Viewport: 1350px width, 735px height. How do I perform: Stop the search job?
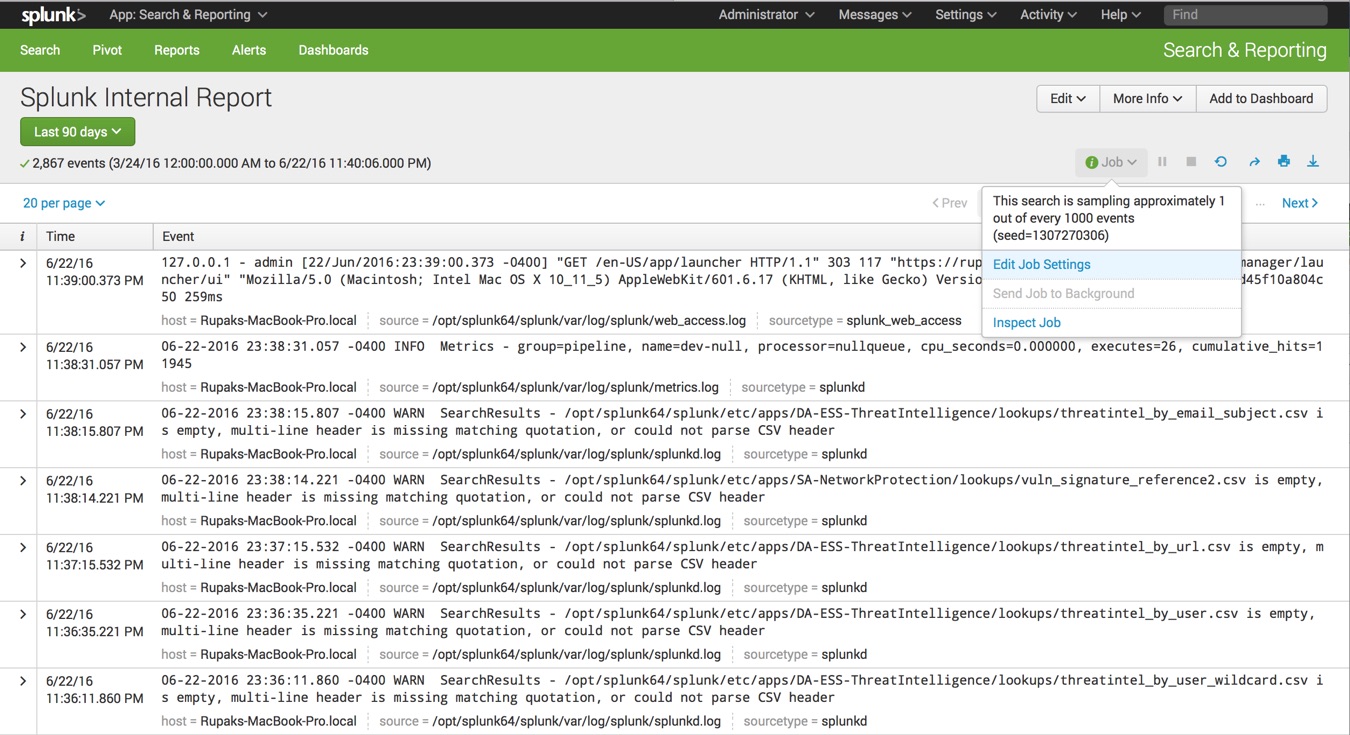(1191, 162)
